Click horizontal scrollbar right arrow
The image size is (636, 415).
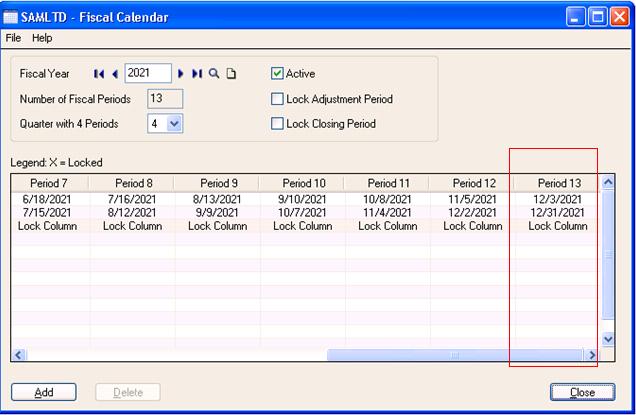point(592,355)
